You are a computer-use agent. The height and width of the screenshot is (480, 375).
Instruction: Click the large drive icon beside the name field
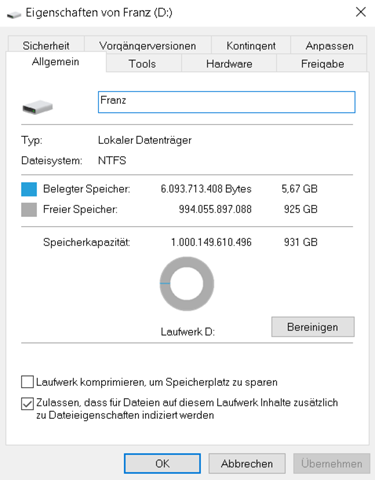[x=37, y=107]
